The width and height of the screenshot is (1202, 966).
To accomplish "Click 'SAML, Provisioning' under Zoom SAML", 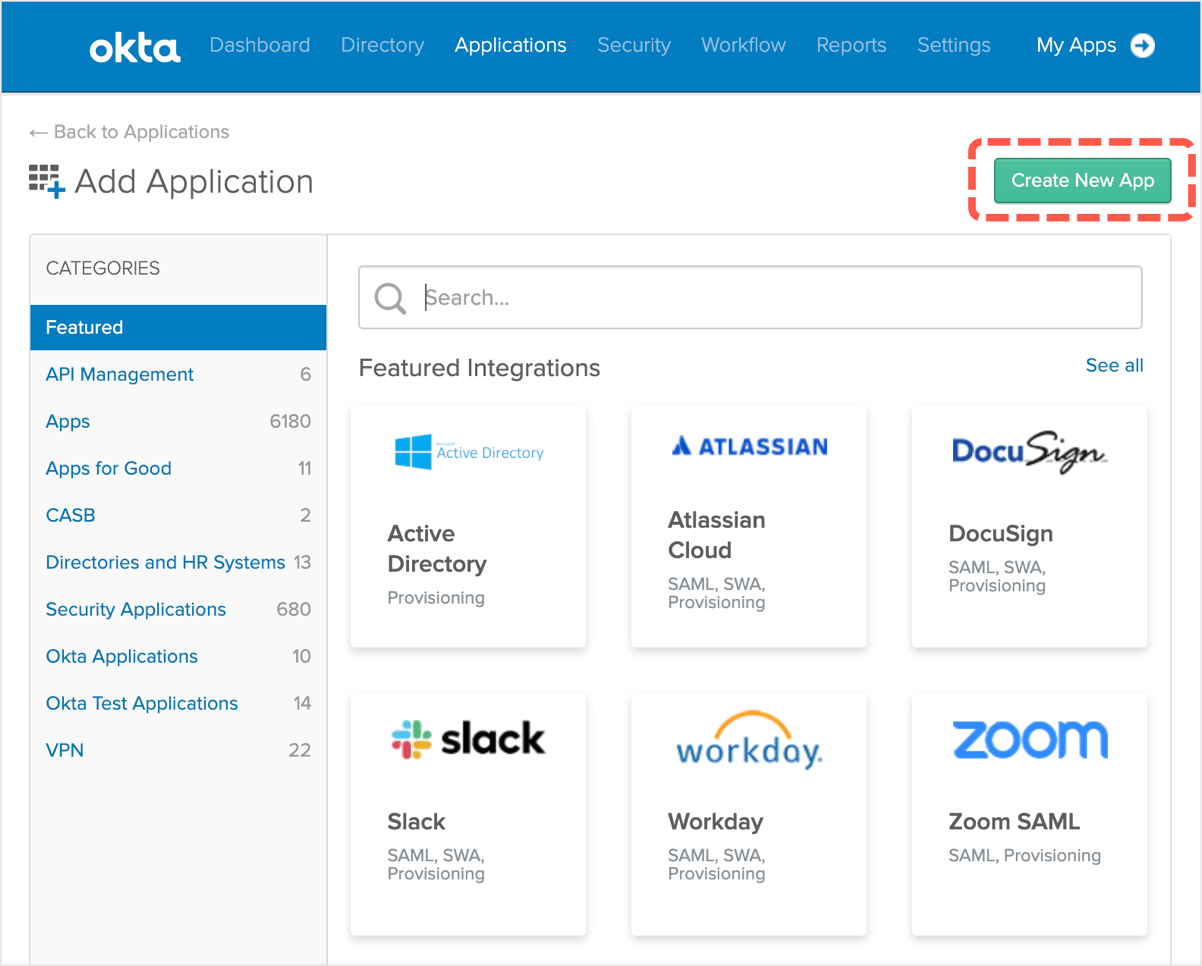I will pyautogui.click(x=1024, y=855).
